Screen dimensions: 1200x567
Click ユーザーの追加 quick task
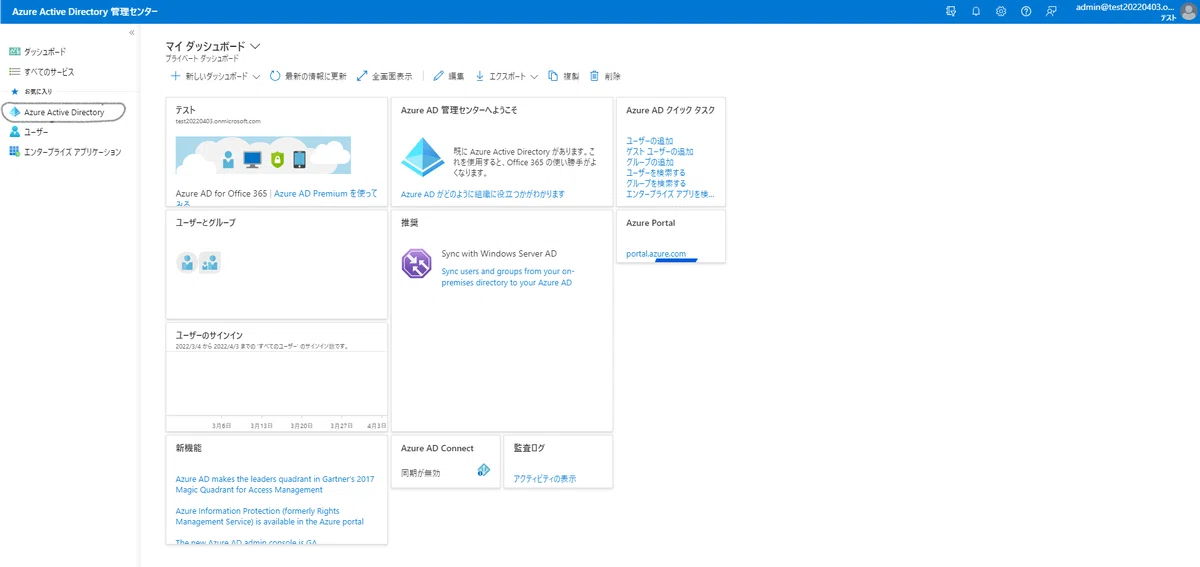point(649,141)
